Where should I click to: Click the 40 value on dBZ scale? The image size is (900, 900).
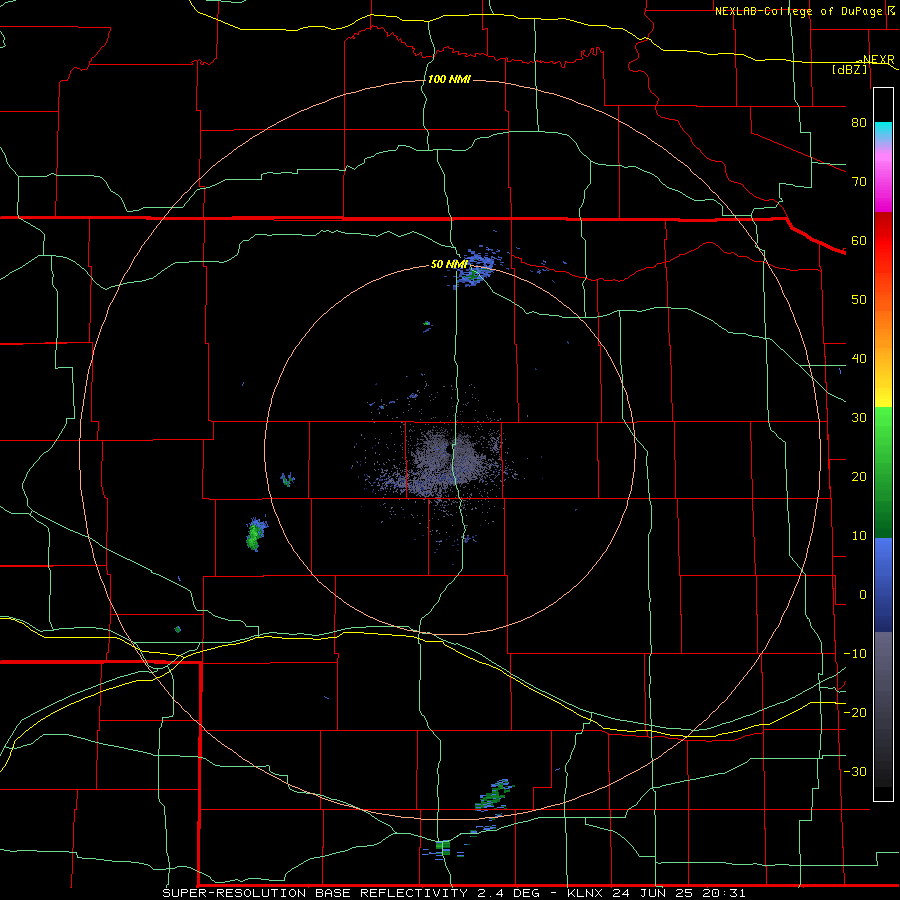(x=859, y=359)
